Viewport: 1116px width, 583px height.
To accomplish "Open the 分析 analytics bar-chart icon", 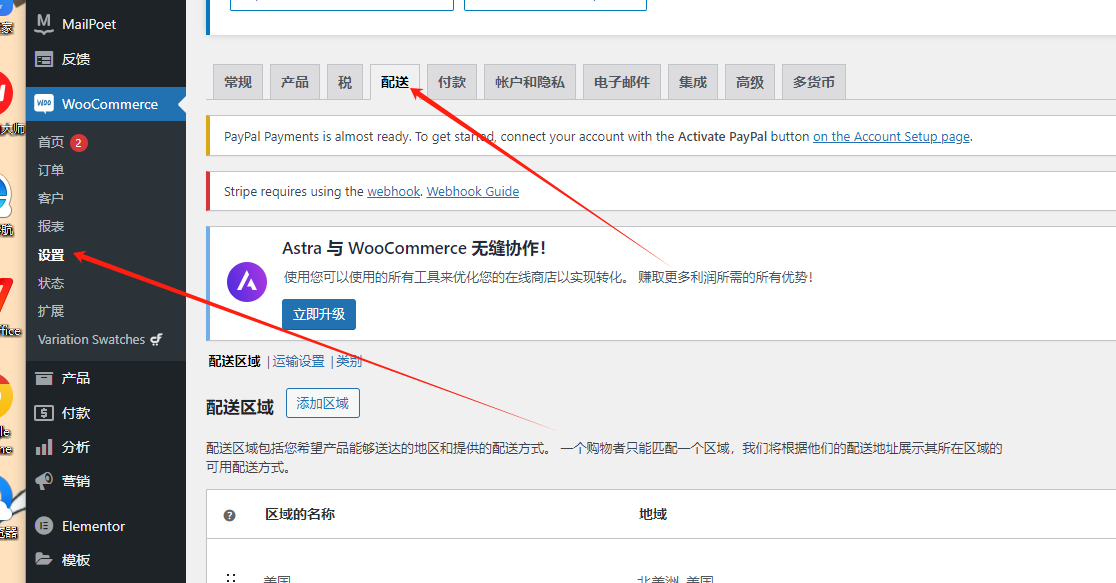I will point(44,447).
